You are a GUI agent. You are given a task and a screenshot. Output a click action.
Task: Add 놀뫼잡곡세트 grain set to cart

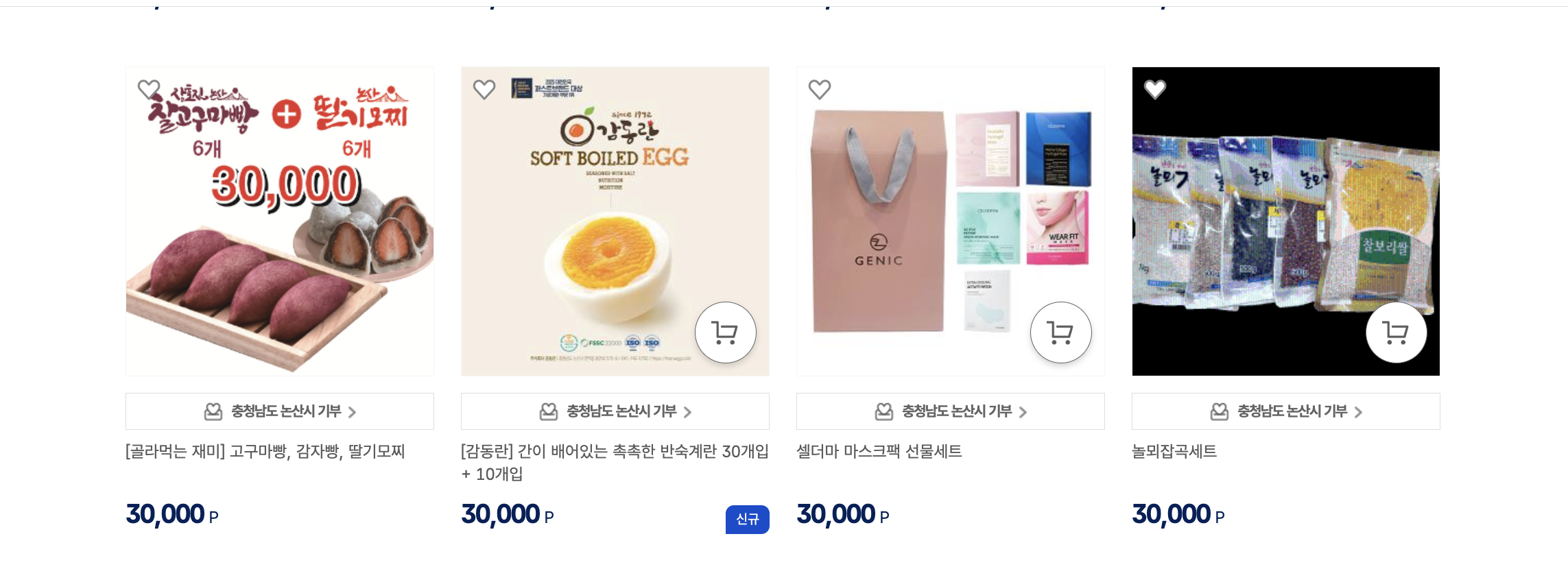click(1397, 332)
